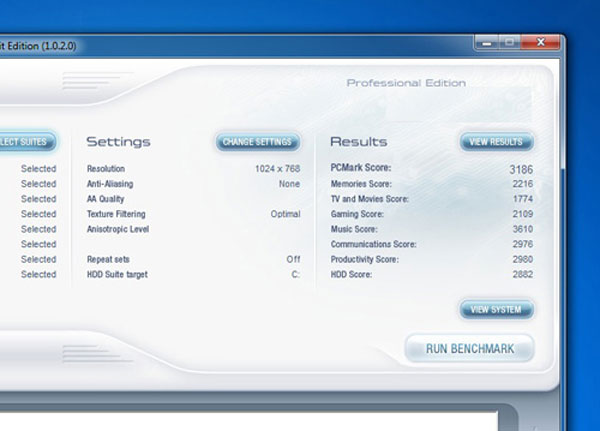Click the Texture Filtering label
This screenshot has height=431, width=600.
click(116, 214)
